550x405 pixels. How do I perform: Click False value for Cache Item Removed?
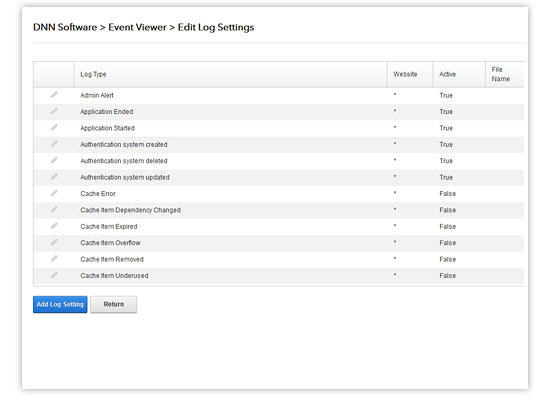click(448, 259)
